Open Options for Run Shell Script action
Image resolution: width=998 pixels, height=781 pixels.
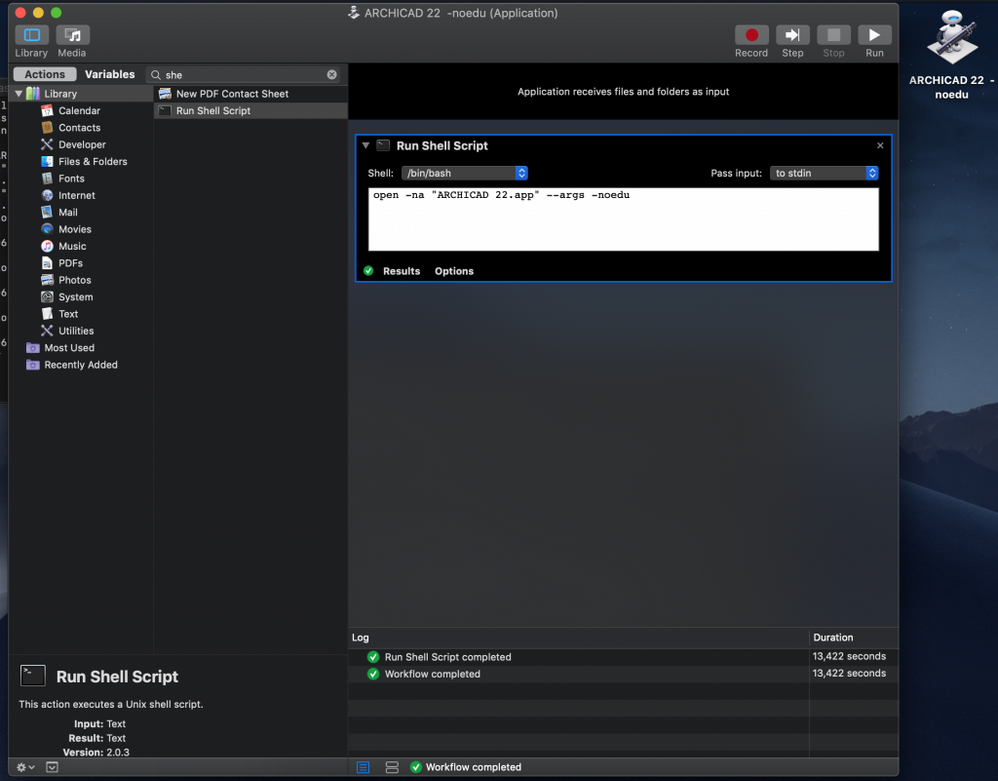[x=454, y=271]
